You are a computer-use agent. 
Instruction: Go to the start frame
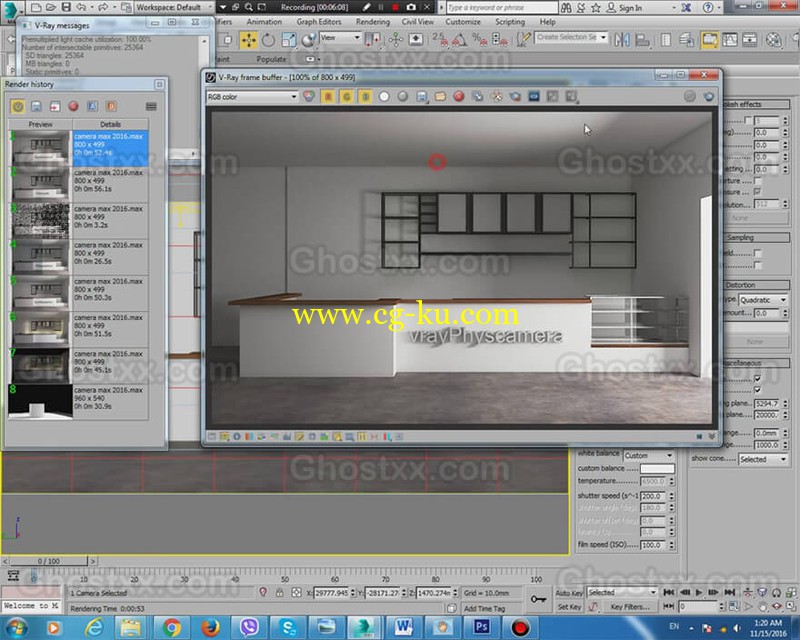(668, 593)
